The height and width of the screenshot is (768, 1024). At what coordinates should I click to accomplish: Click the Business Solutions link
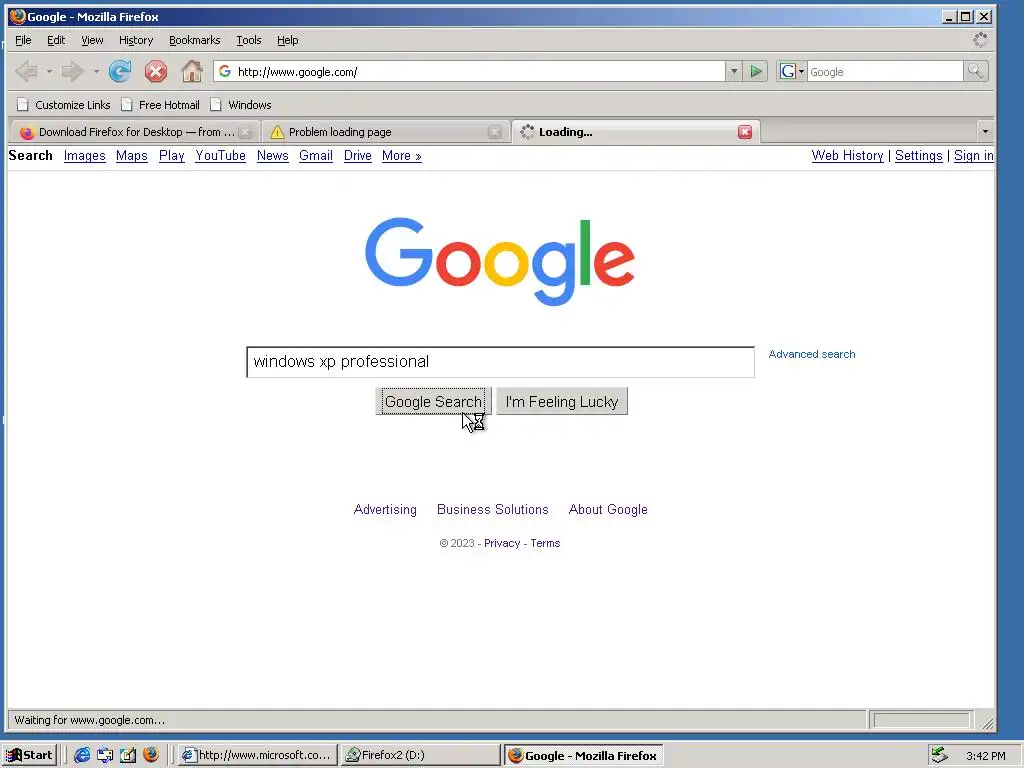pyautogui.click(x=492, y=509)
